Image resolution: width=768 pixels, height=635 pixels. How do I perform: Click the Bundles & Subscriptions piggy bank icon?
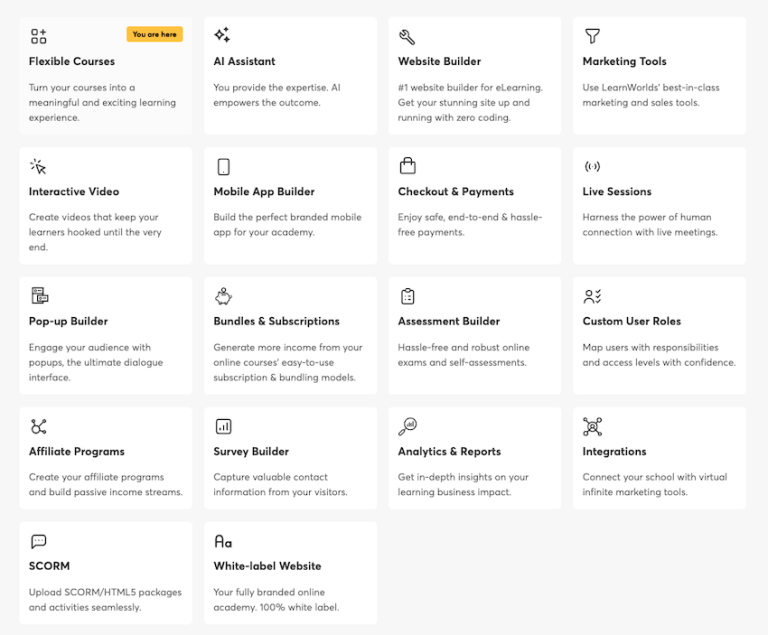click(223, 296)
